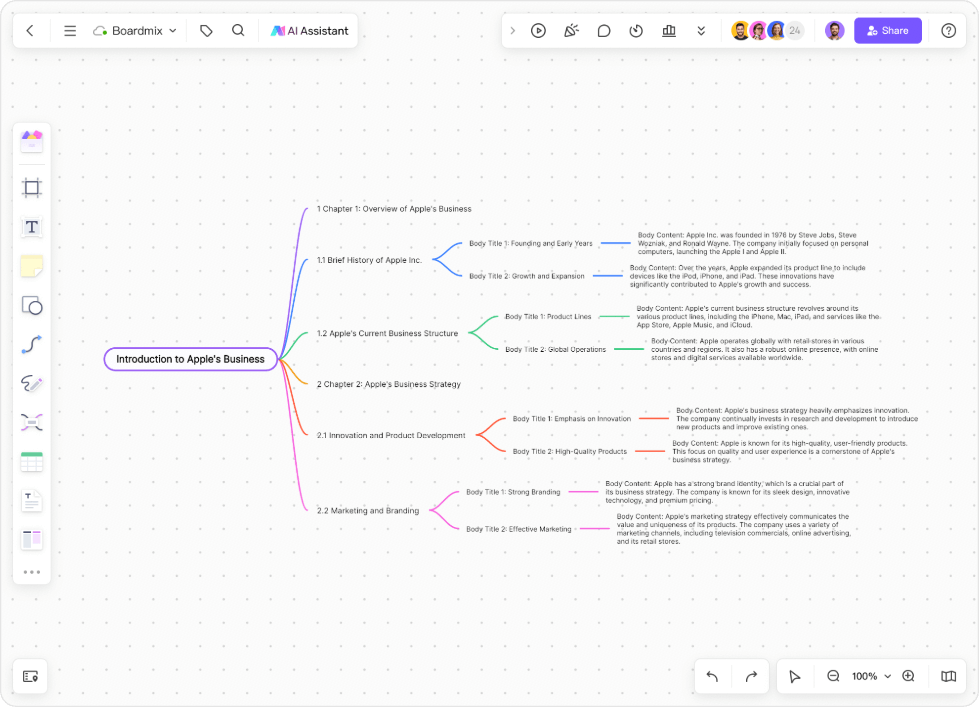
Task: Click body content about marketing strategy channels
Action: point(734,529)
